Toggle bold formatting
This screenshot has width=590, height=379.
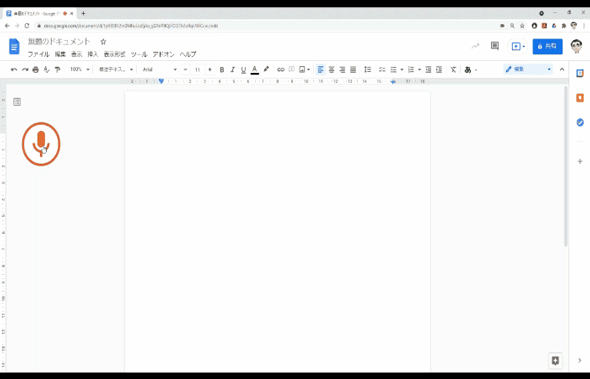pyautogui.click(x=222, y=70)
